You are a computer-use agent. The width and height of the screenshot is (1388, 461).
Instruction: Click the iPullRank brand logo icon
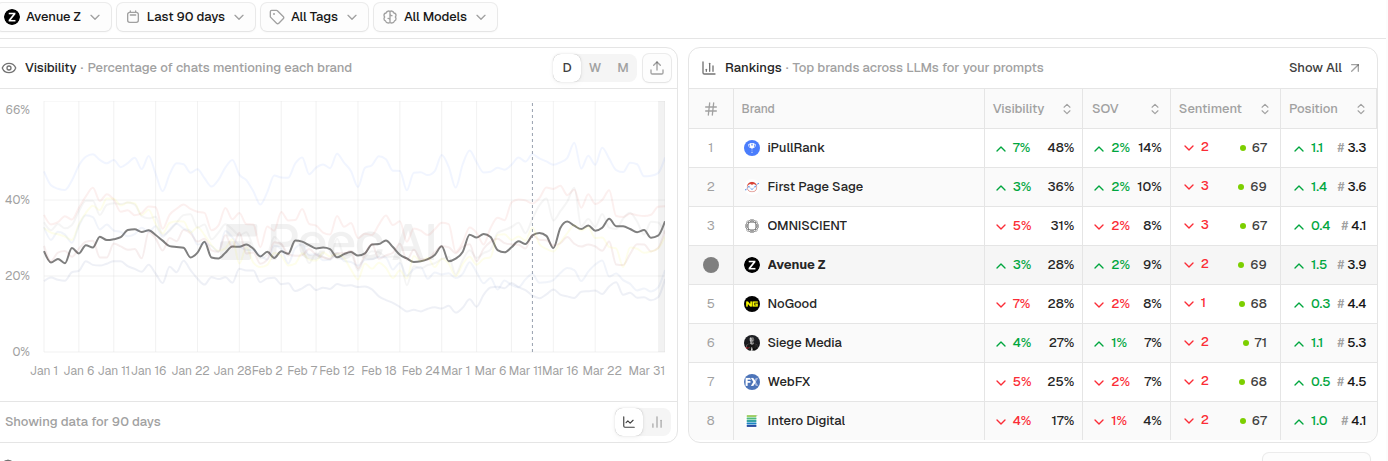pyautogui.click(x=752, y=148)
